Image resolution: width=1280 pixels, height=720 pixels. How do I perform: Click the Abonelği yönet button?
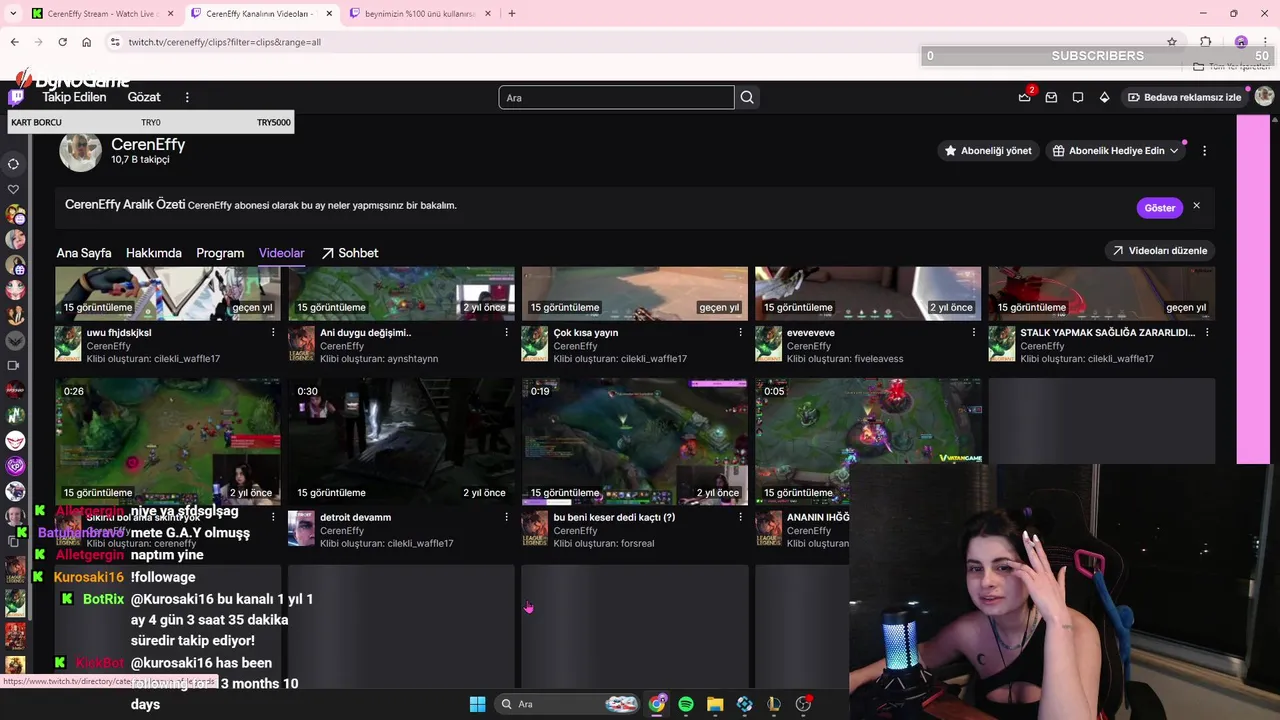click(x=988, y=151)
